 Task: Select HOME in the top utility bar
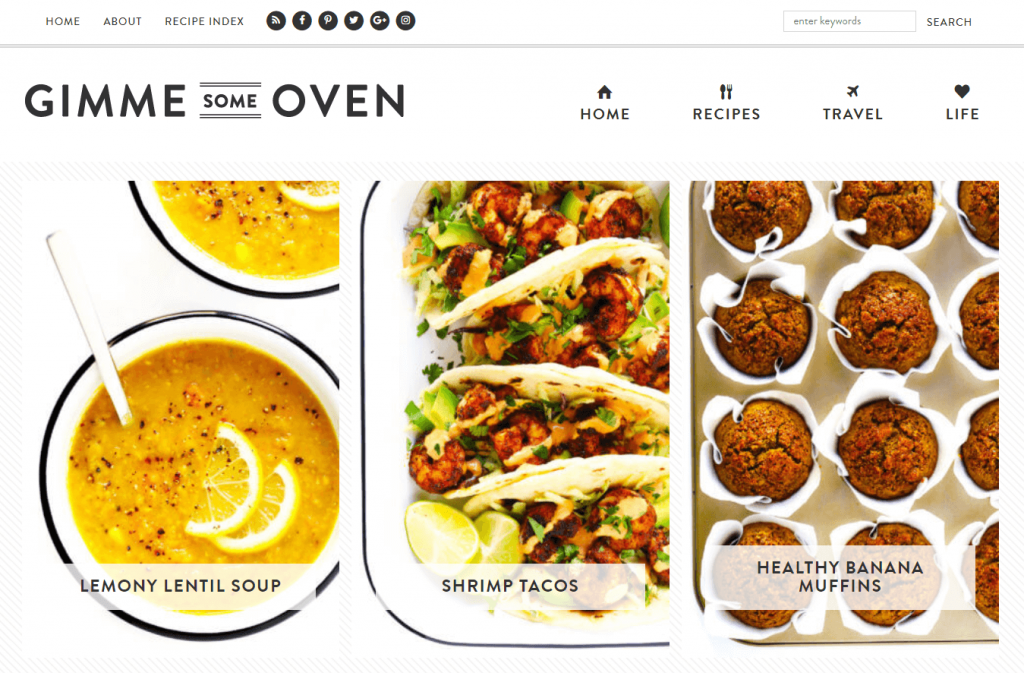63,22
